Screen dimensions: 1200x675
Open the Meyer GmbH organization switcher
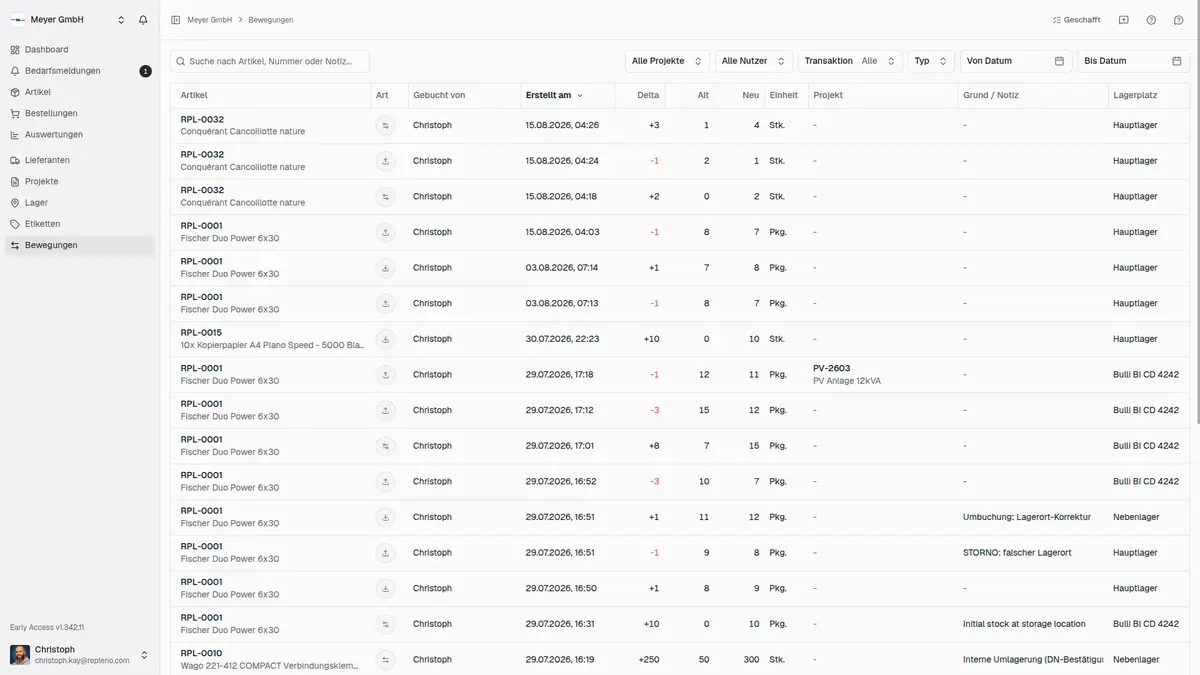68,20
